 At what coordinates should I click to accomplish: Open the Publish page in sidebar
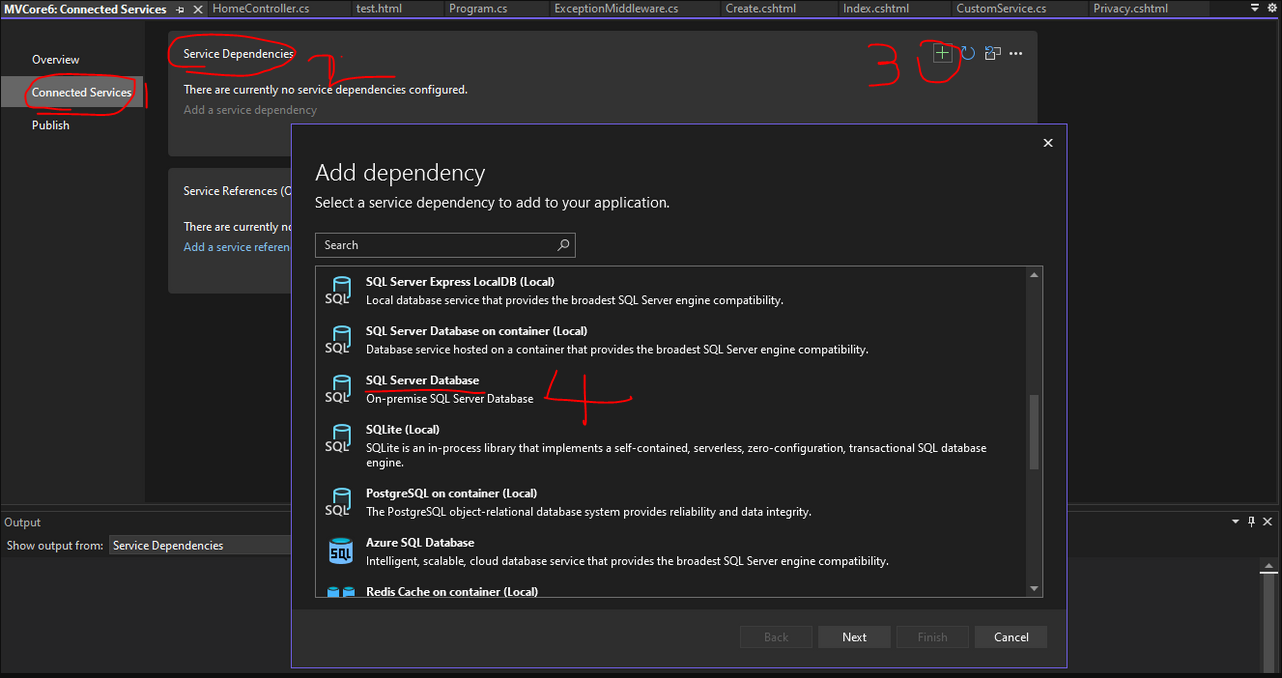pos(51,125)
